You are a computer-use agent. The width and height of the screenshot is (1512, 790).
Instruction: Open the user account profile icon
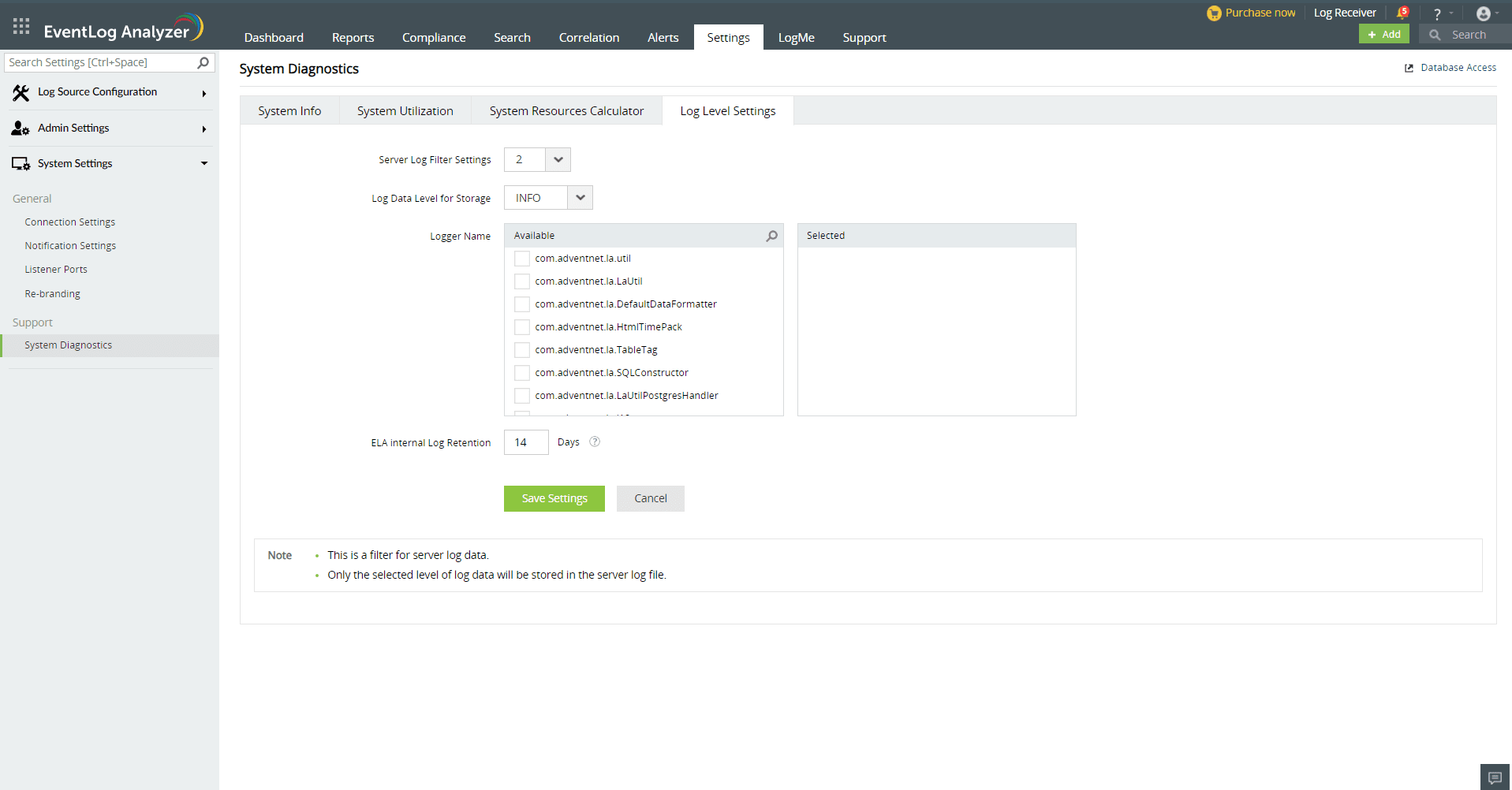(1483, 14)
